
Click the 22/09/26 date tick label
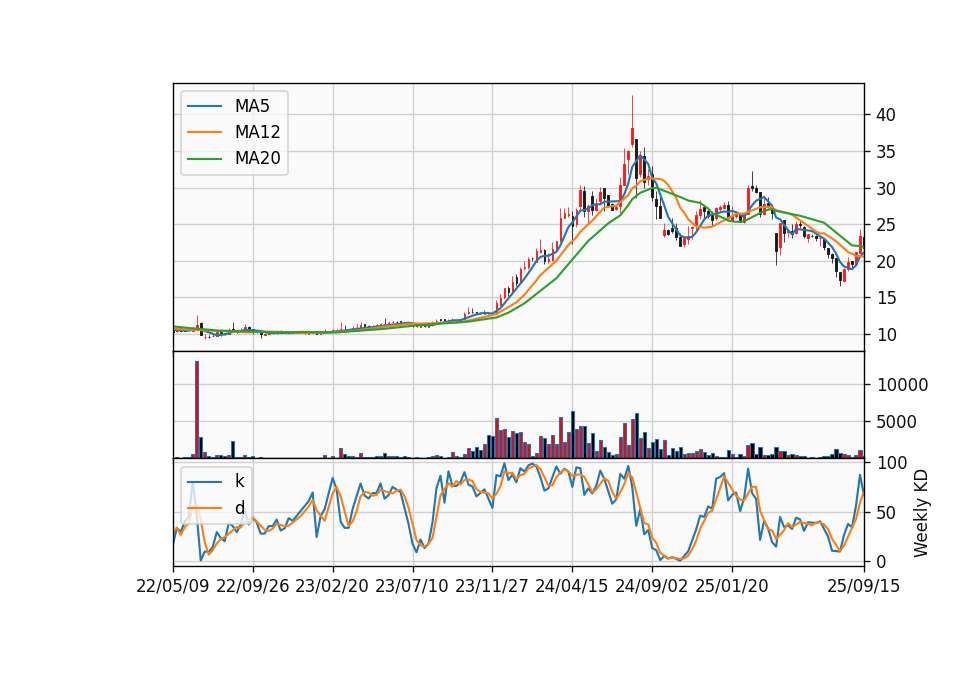pyautogui.click(x=253, y=586)
